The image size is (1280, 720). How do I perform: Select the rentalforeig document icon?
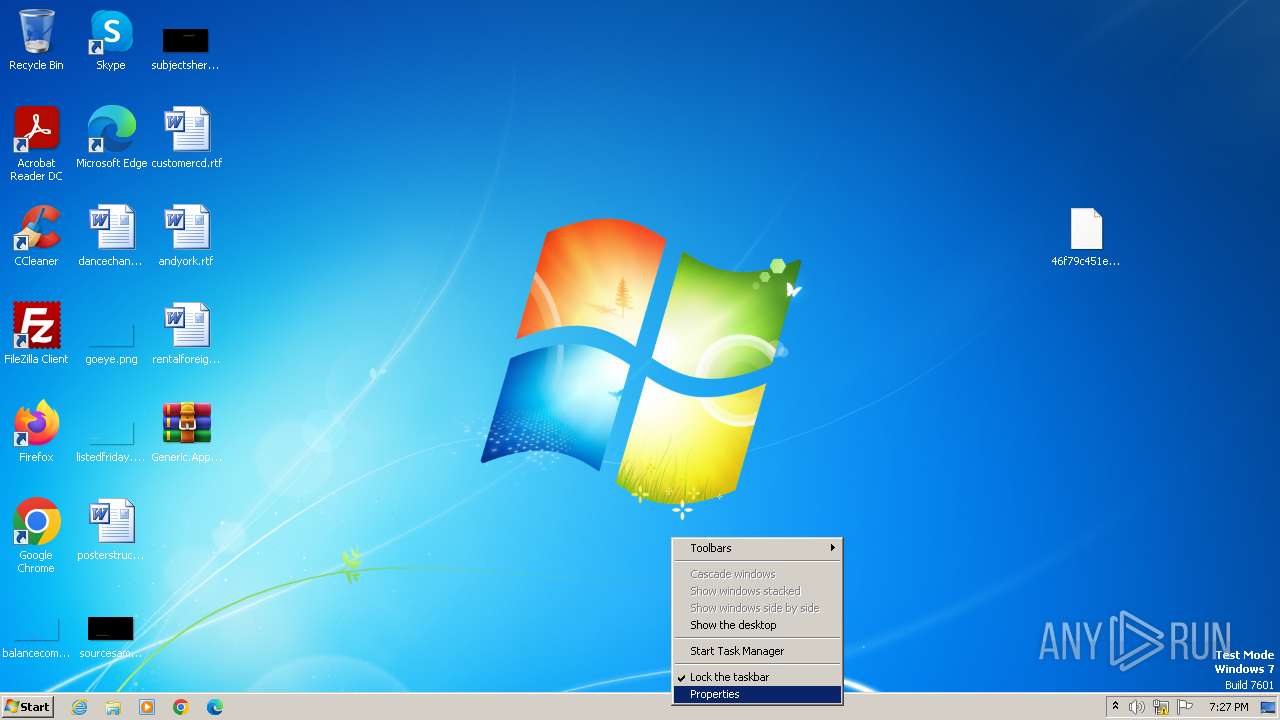coord(187,333)
